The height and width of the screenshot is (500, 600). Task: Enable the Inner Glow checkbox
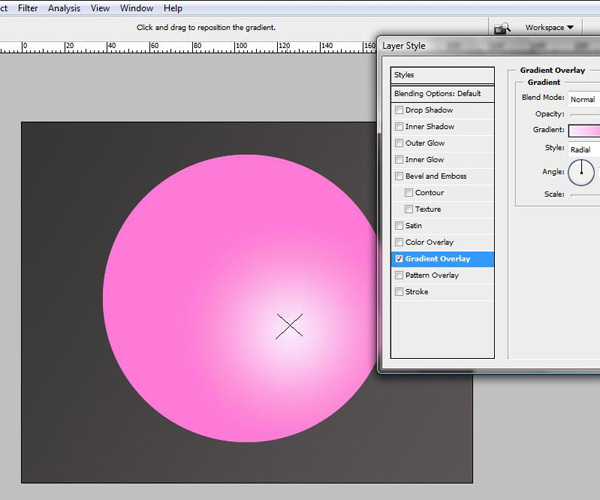[x=399, y=160]
